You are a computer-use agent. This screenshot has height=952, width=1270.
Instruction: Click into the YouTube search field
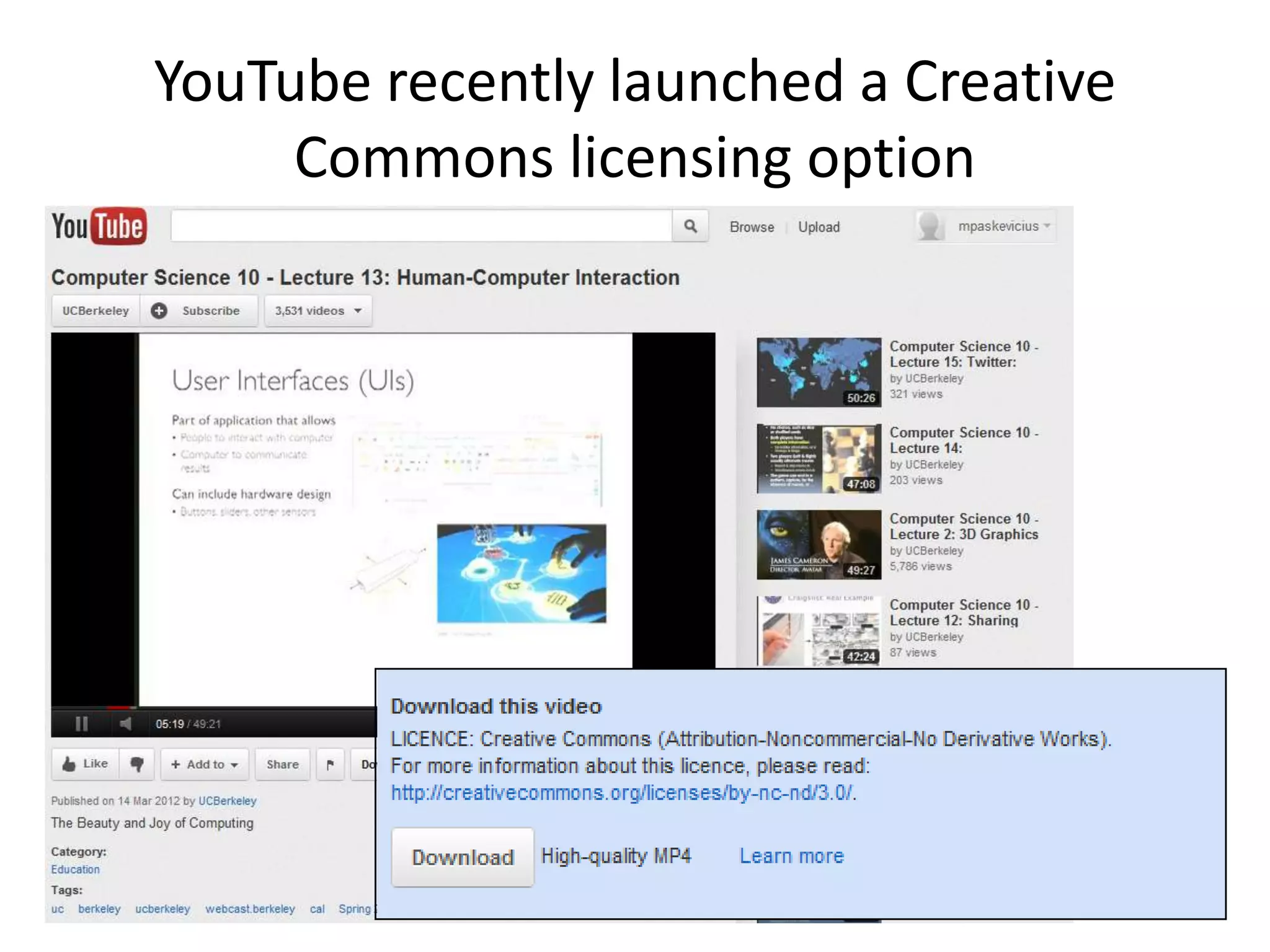click(422, 226)
